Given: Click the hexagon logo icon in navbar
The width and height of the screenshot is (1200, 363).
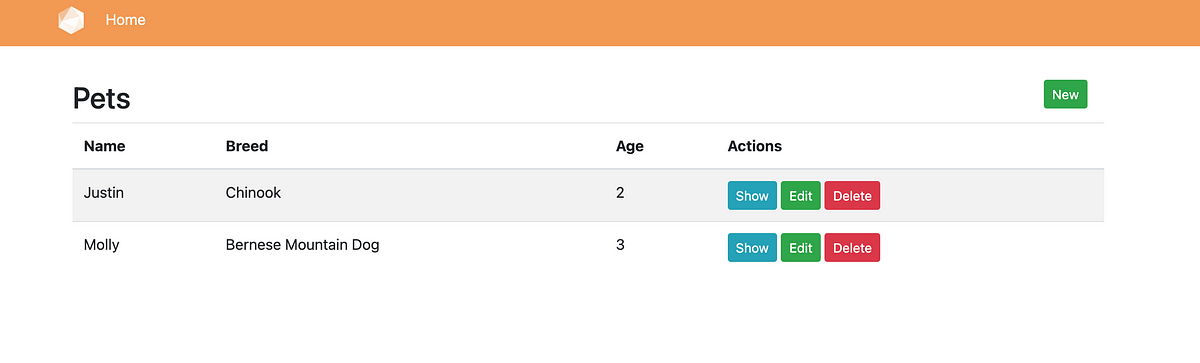Looking at the screenshot, I should [x=71, y=20].
